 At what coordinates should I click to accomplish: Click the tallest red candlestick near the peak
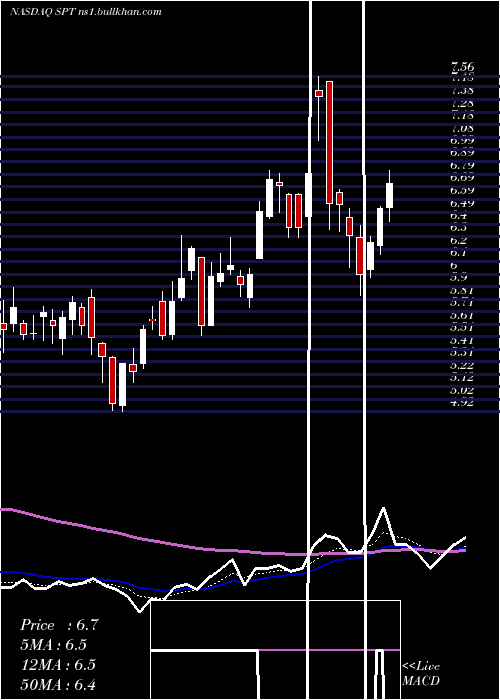pos(329,142)
